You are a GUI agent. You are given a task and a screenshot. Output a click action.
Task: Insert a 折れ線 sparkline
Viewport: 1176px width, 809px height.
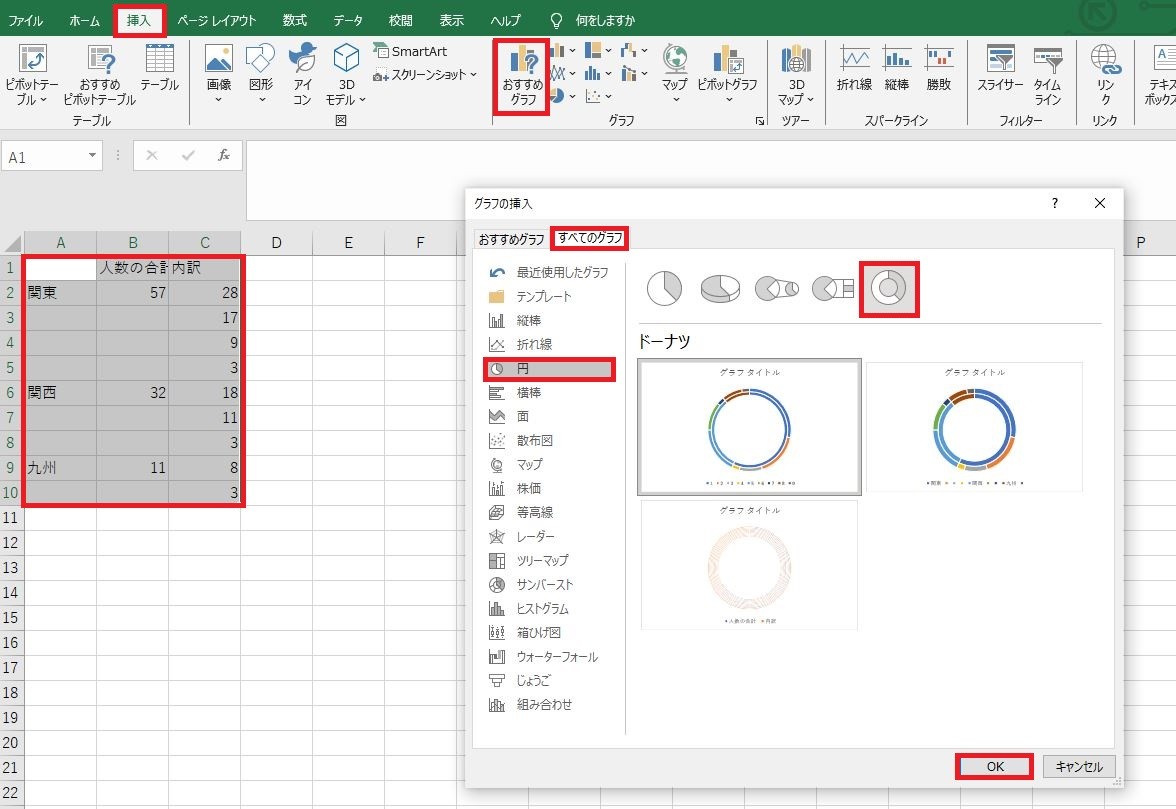(854, 68)
